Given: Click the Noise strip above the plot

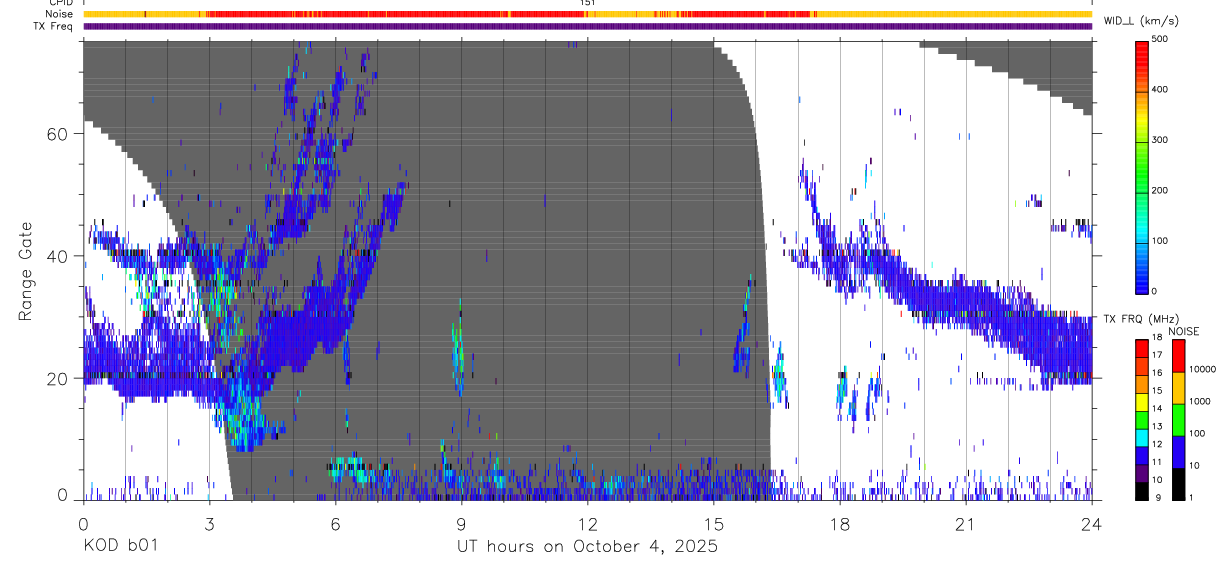Looking at the screenshot, I should point(588,14).
